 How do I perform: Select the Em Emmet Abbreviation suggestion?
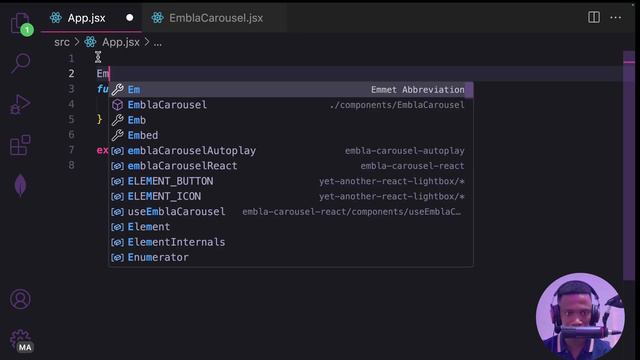[x=291, y=89]
